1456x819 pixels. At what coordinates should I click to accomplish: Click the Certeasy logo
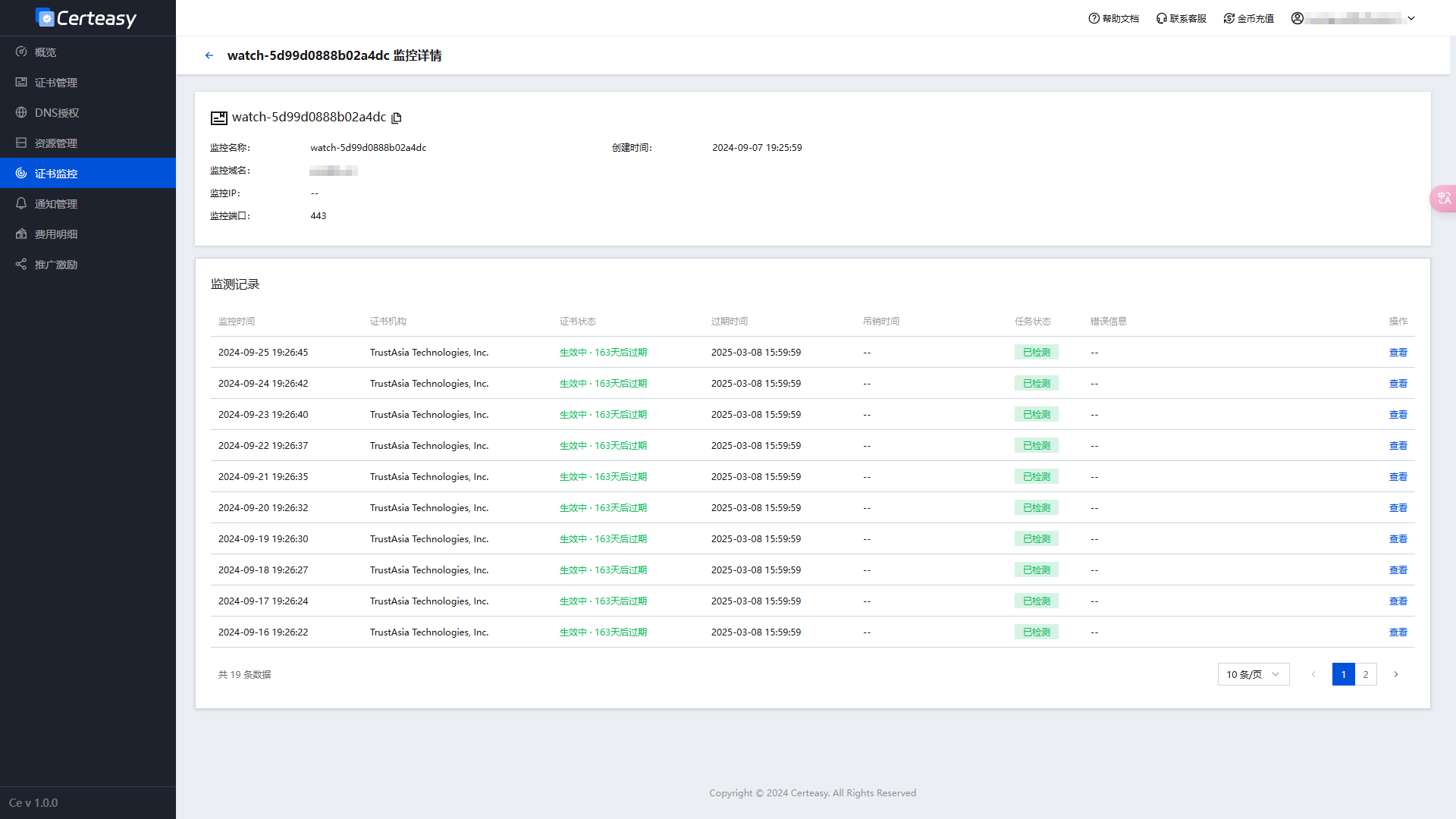click(x=86, y=17)
